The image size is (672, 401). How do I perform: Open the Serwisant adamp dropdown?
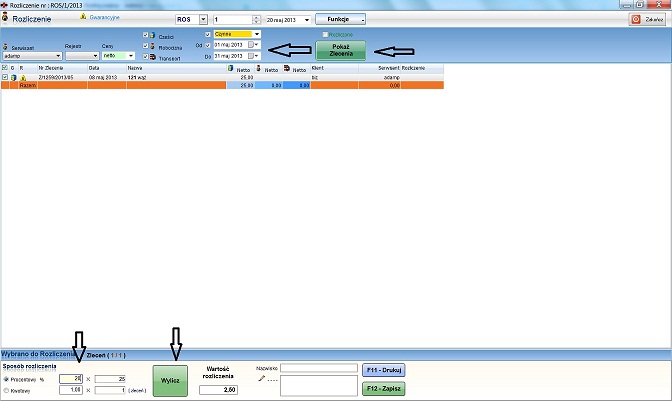point(58,56)
